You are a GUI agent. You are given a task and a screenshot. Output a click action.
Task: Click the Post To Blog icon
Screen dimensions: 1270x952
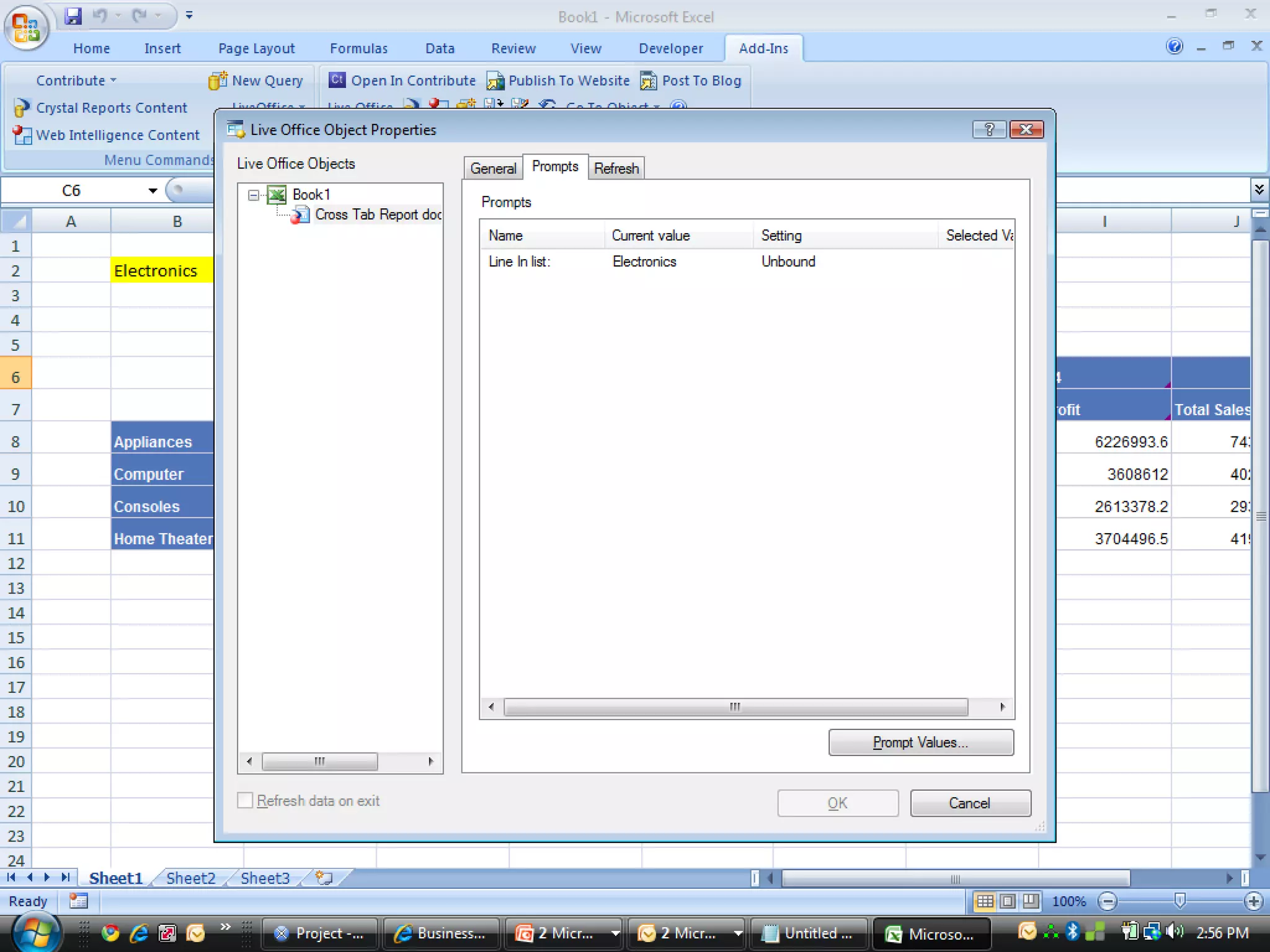click(649, 81)
